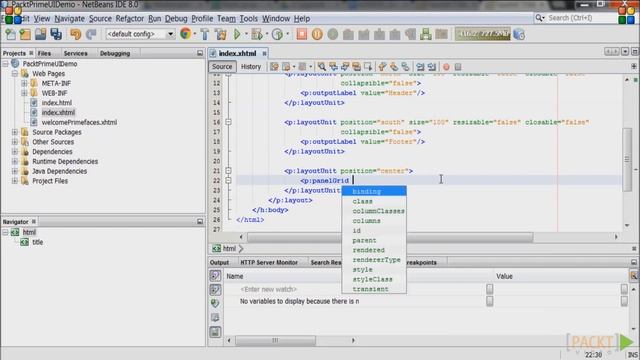
Task: Click Find Previous Occurrence editor icon
Action: 333,67
